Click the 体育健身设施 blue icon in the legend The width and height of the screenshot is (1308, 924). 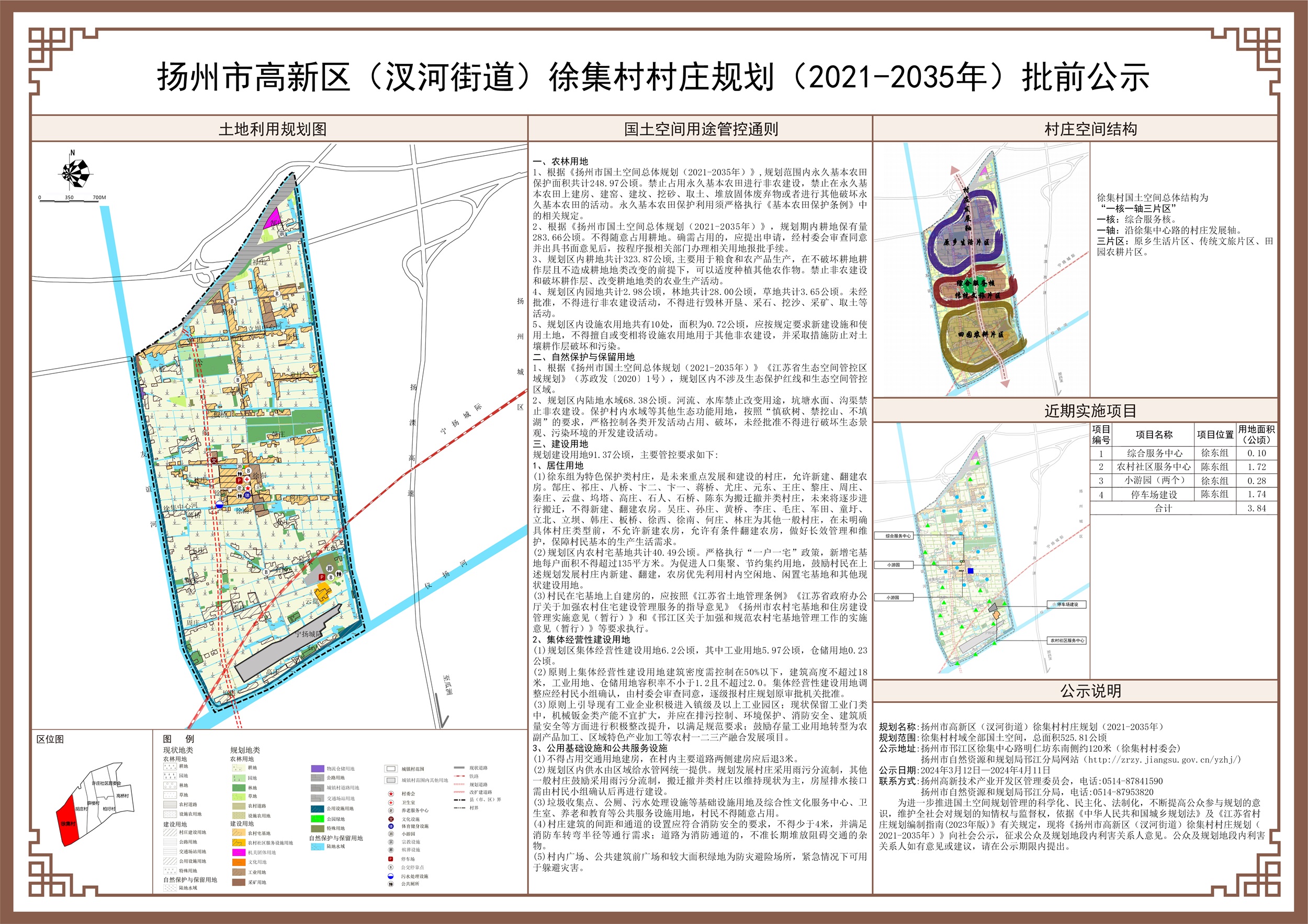391,826
